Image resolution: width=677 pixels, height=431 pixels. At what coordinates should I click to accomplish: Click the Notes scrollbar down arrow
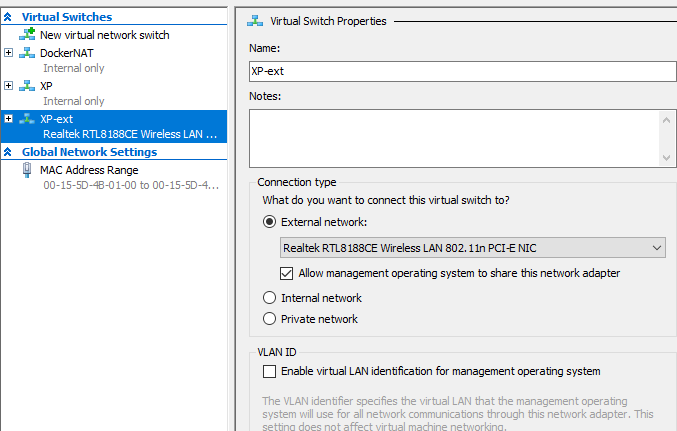[667, 157]
